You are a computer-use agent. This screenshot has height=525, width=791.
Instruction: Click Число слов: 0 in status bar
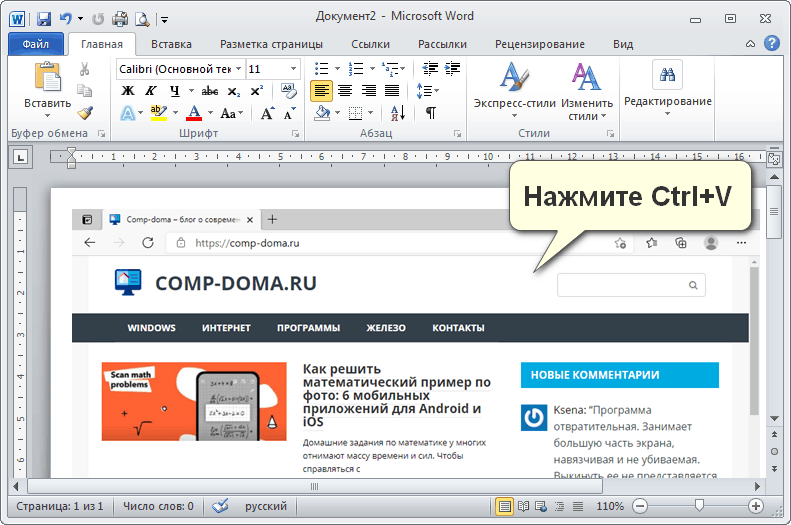click(x=158, y=506)
